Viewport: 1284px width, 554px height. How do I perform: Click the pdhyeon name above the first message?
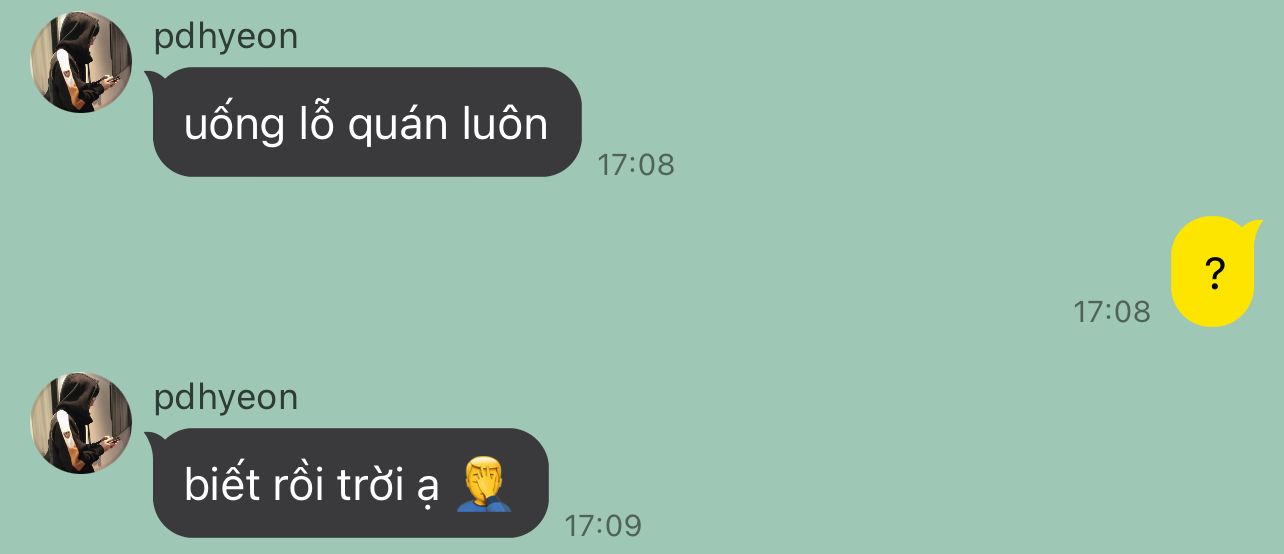pos(226,37)
